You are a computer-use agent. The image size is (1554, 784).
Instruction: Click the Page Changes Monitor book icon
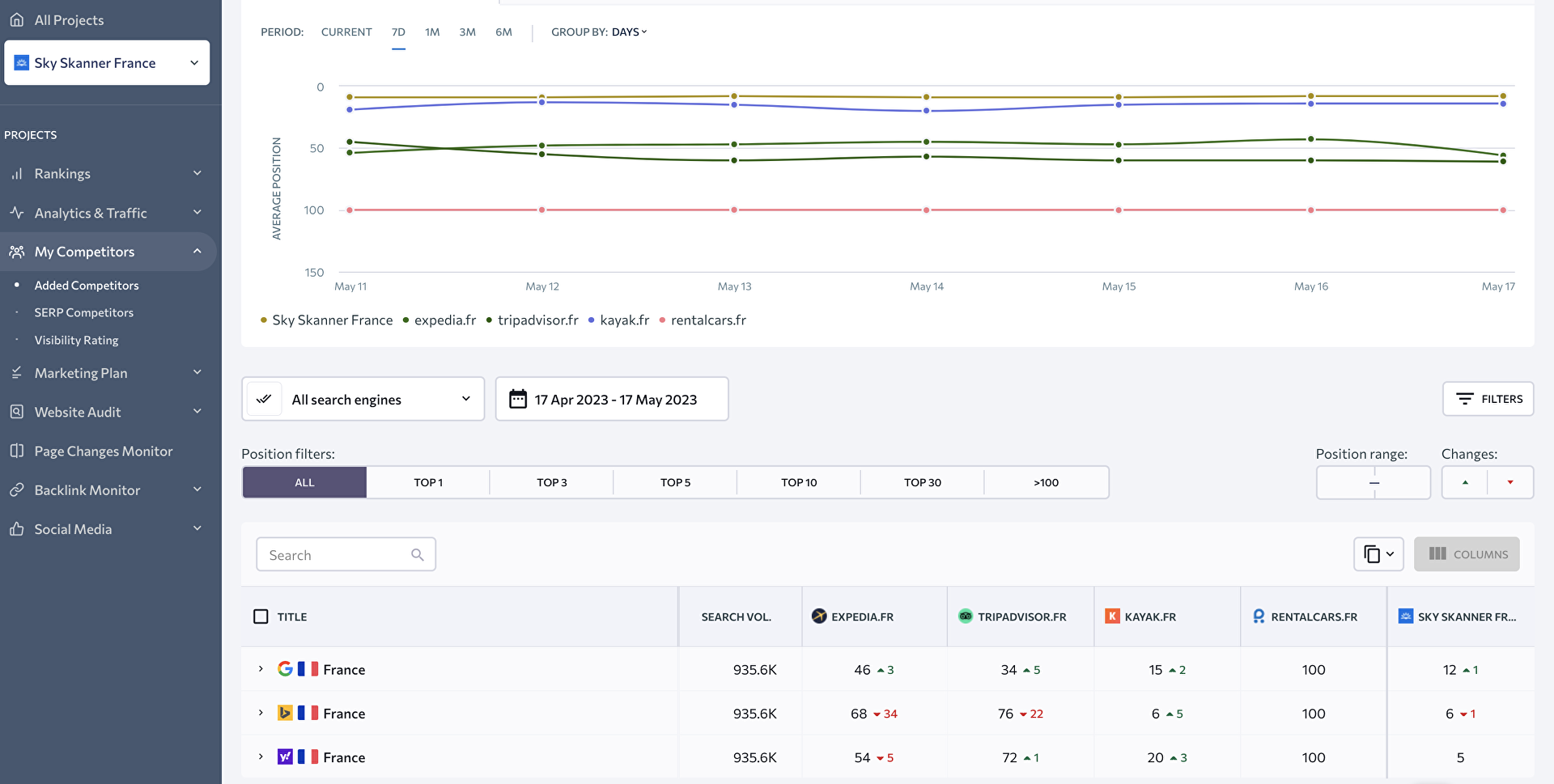pyautogui.click(x=17, y=451)
